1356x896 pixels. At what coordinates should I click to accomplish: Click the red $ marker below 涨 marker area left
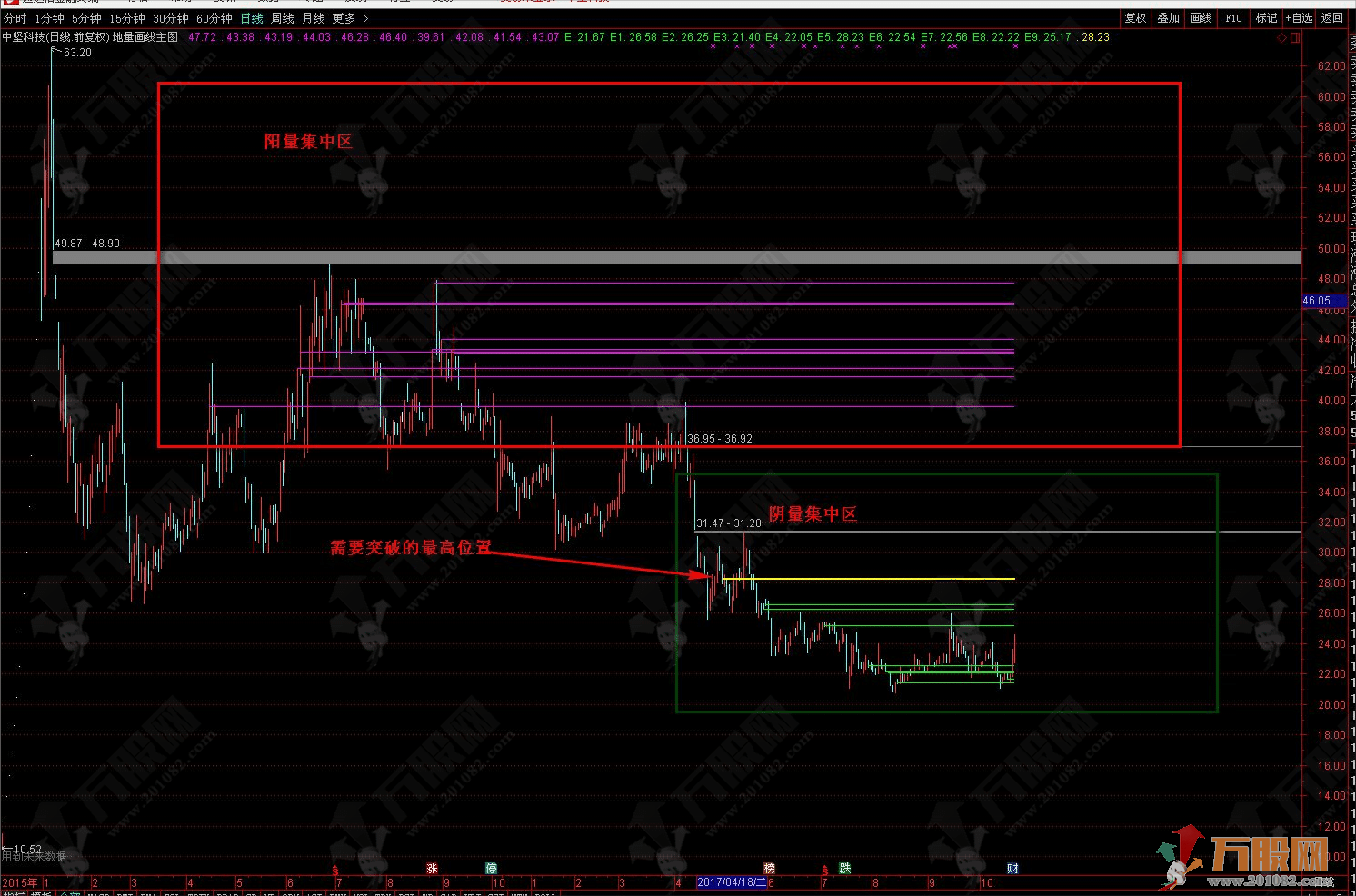[335, 871]
